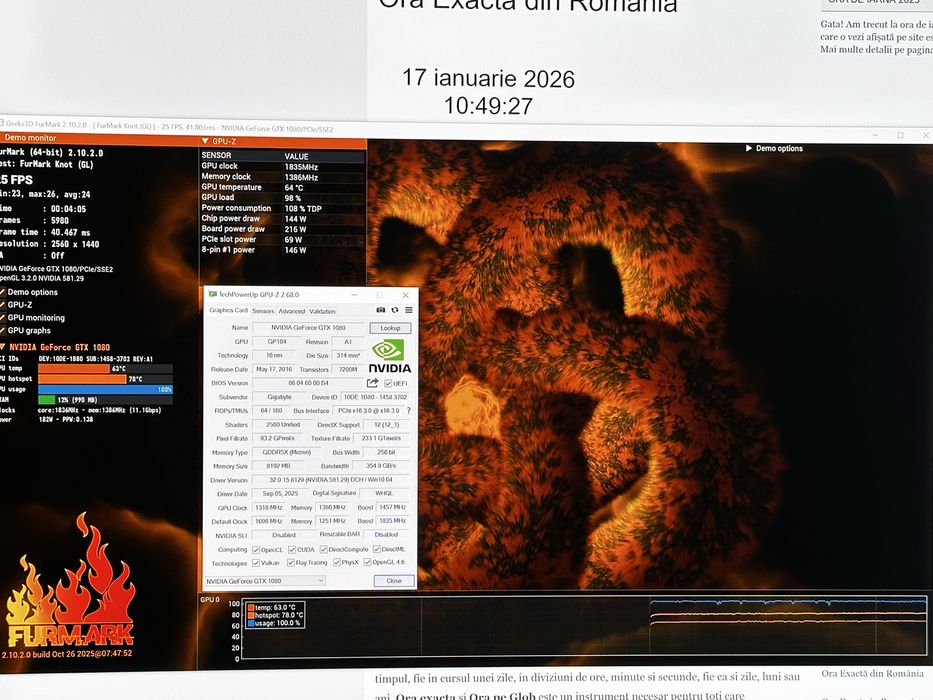Click the 'Board power draw' 216 W row
This screenshot has width=933, height=700.
[x=283, y=229]
